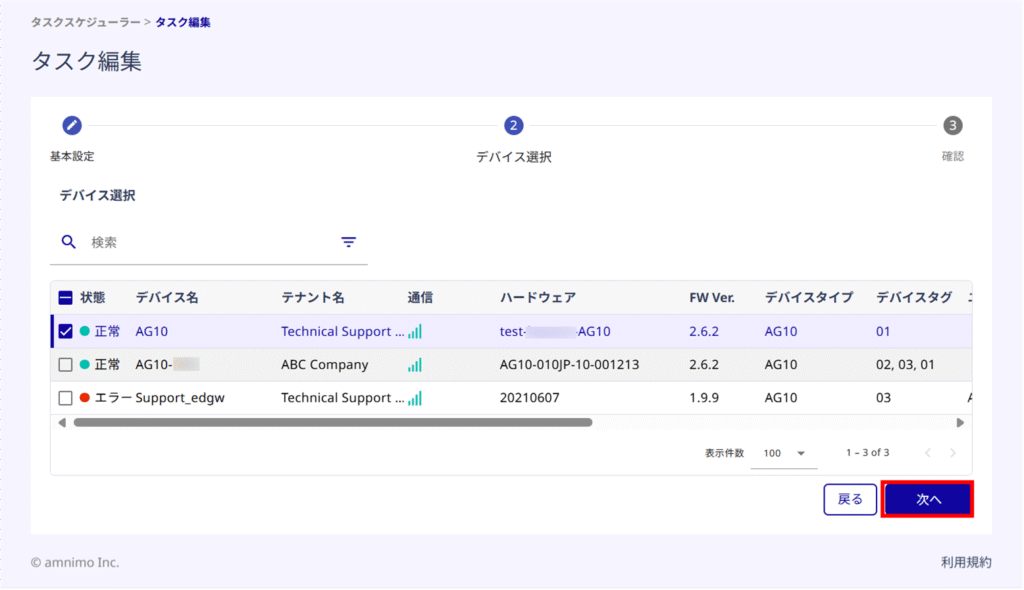Click the 基本設定 step label
The width and height of the screenshot is (1024, 590).
[x=72, y=156]
